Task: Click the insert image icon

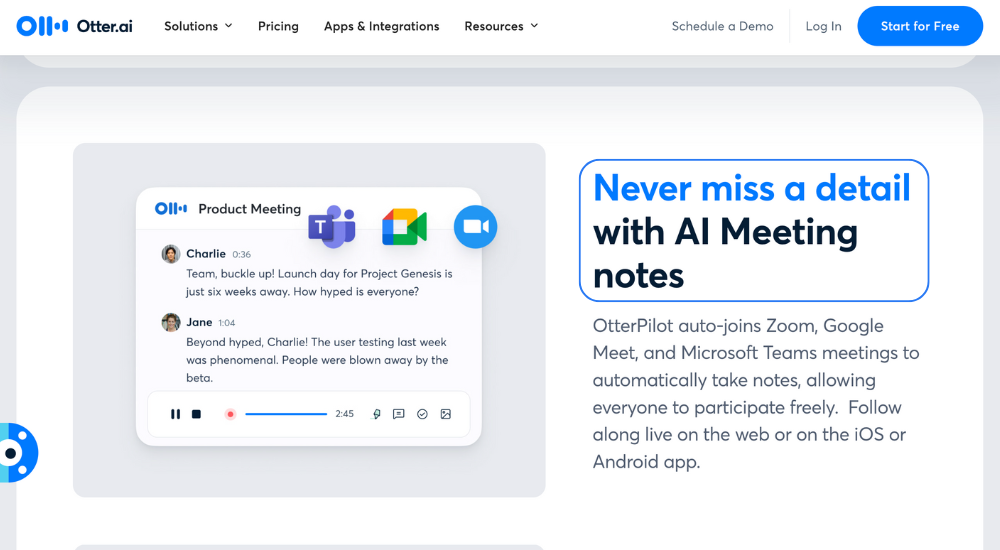Action: [x=446, y=414]
